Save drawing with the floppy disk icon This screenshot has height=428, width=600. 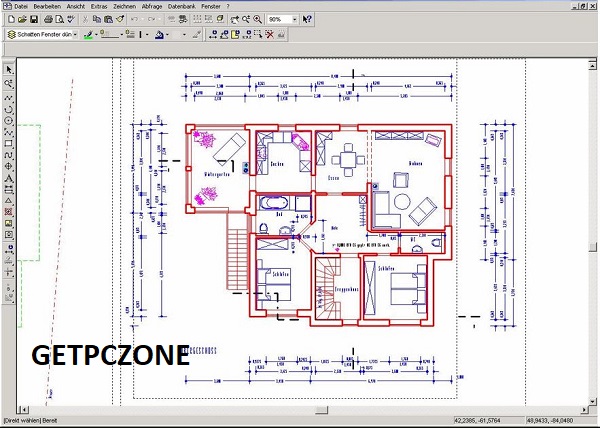pyautogui.click(x=33, y=19)
